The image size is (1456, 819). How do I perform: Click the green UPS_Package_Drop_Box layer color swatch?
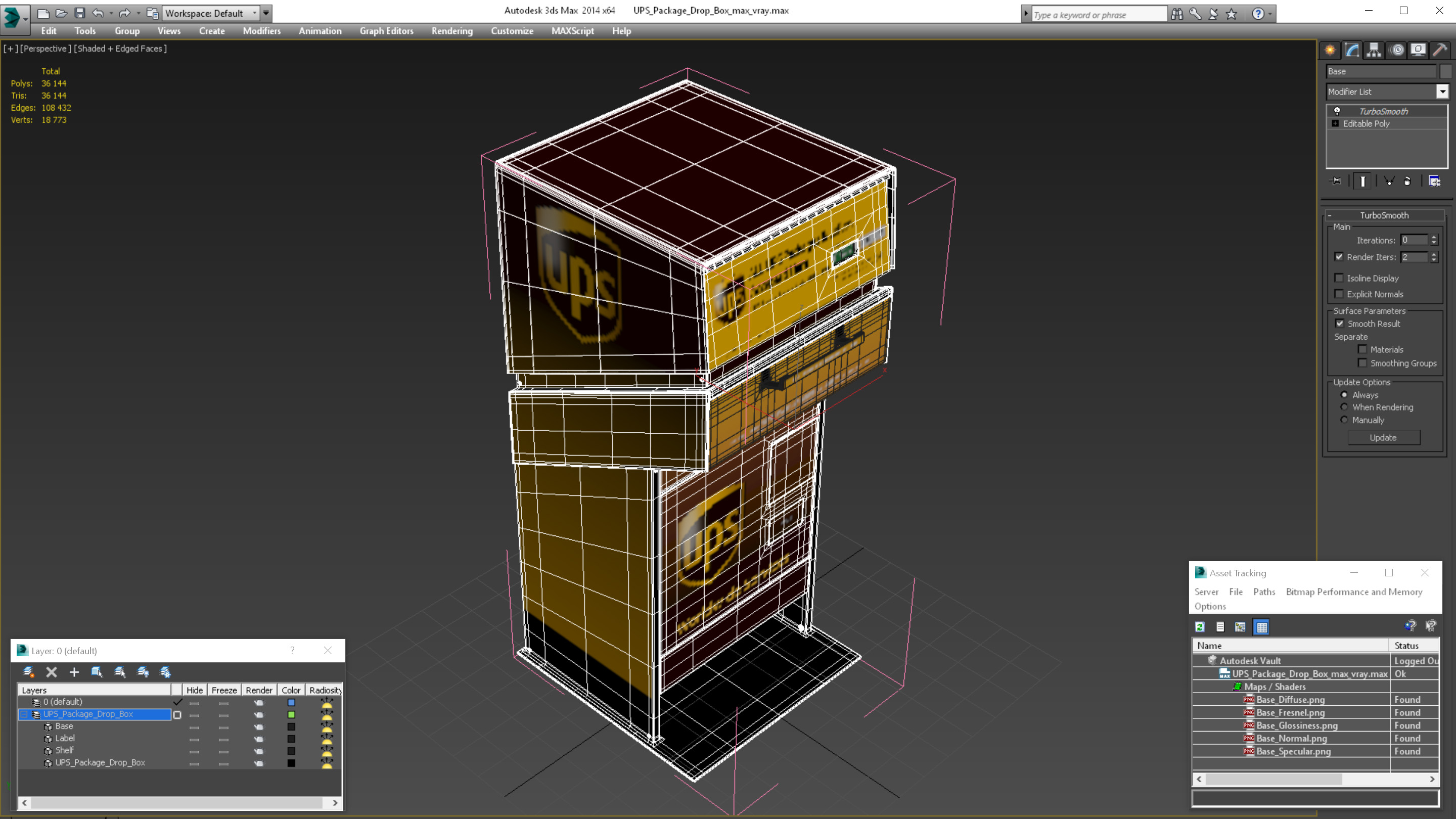[291, 714]
